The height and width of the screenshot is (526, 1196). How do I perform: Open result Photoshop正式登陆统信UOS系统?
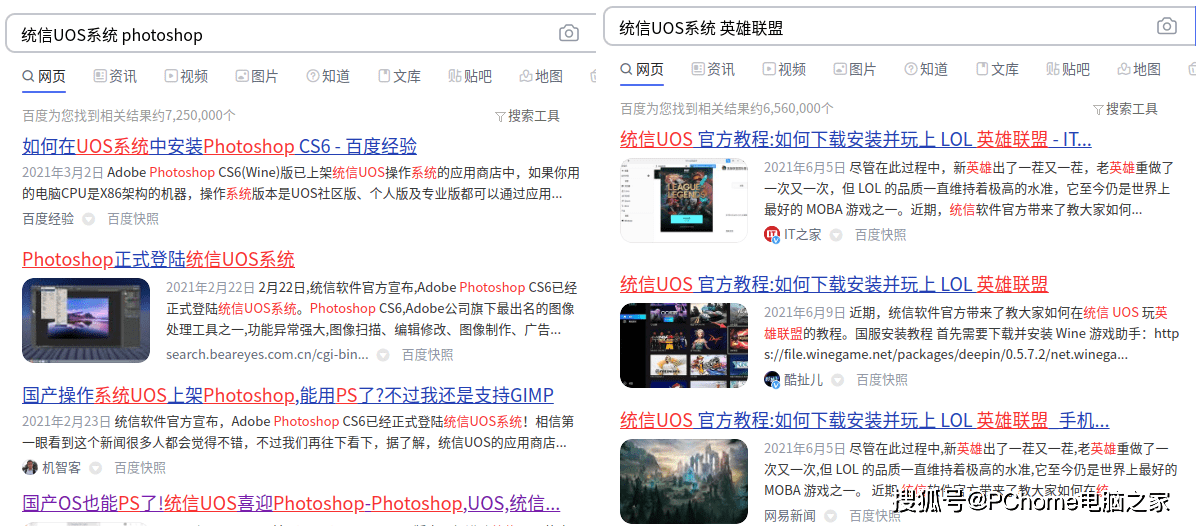159,259
